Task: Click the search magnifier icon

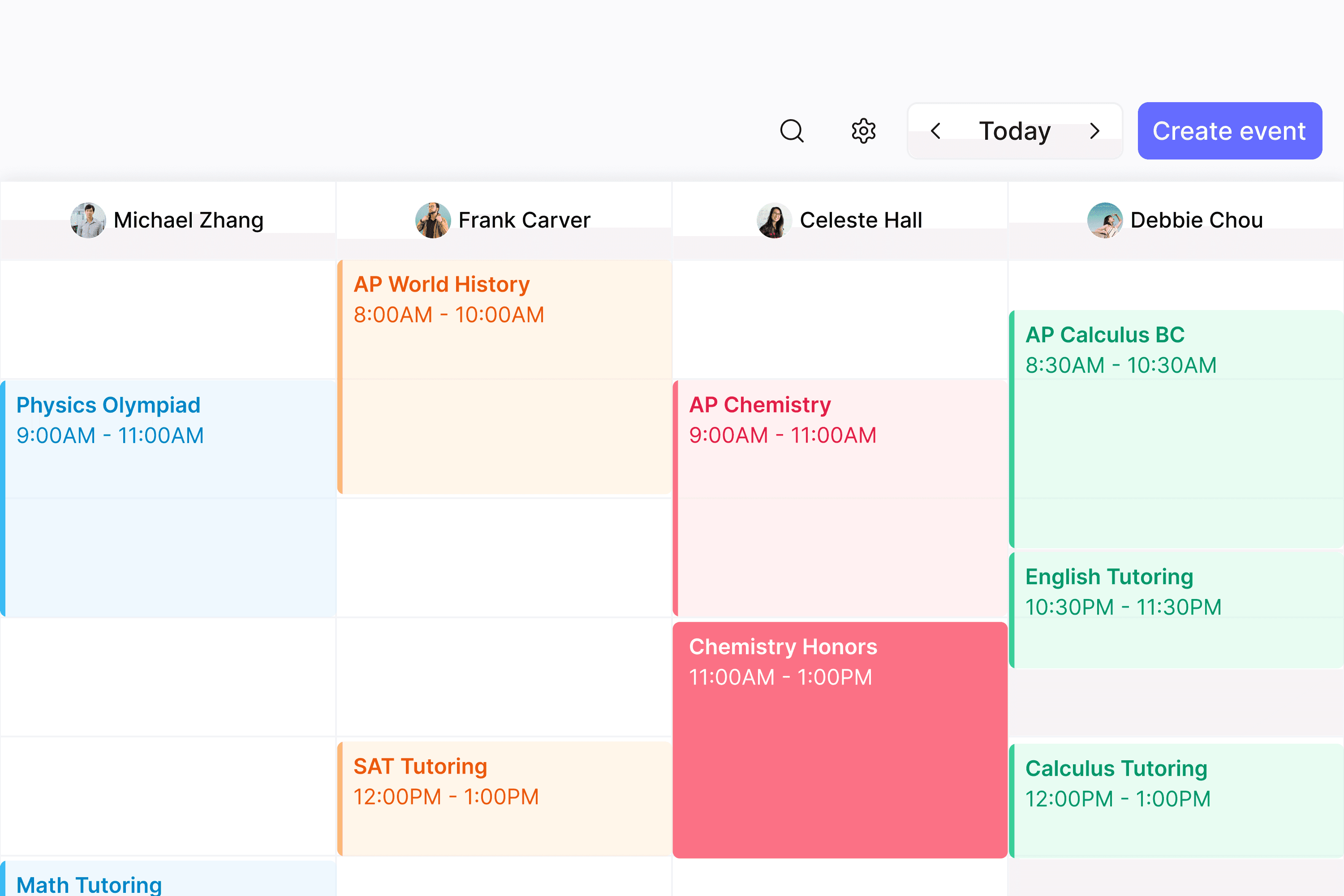Action: point(792,131)
